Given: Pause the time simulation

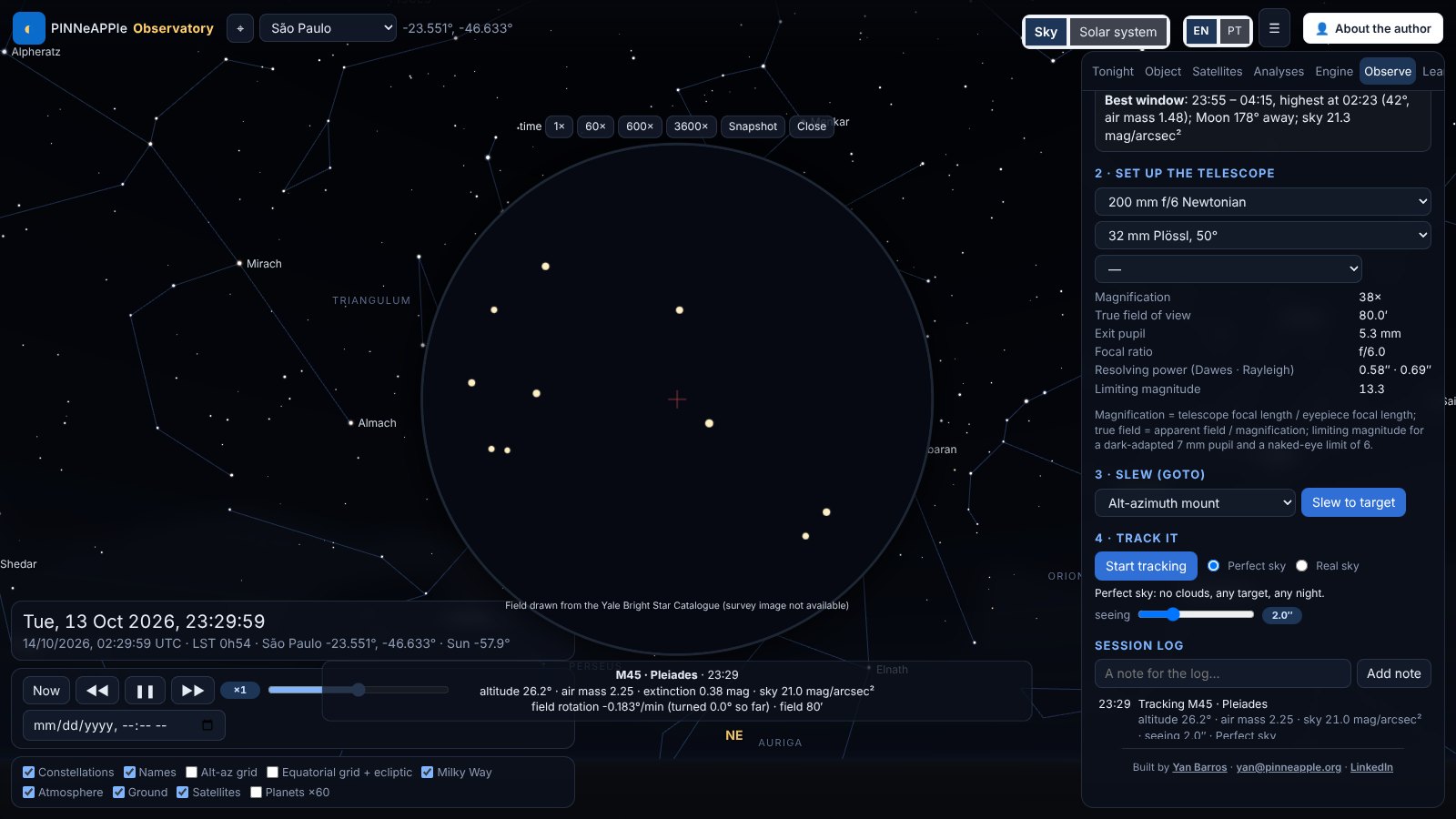Looking at the screenshot, I should (x=145, y=691).
